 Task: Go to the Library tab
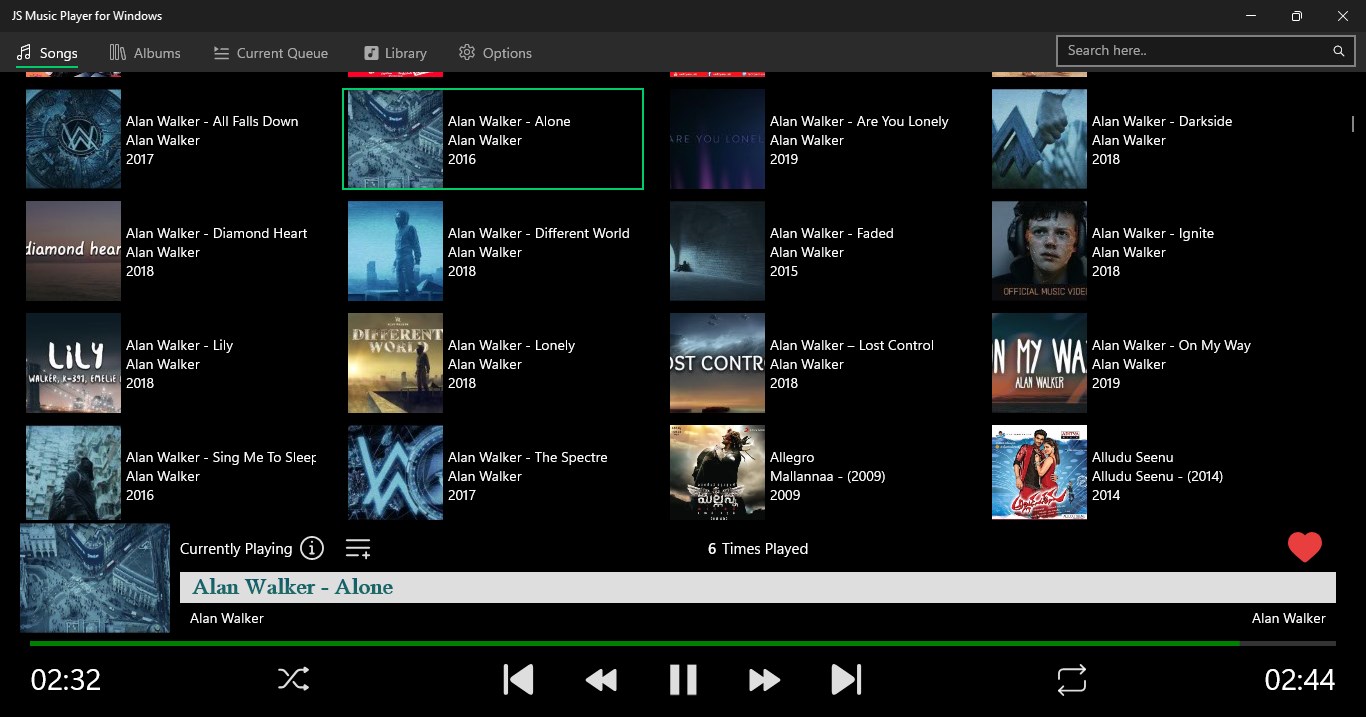(395, 53)
